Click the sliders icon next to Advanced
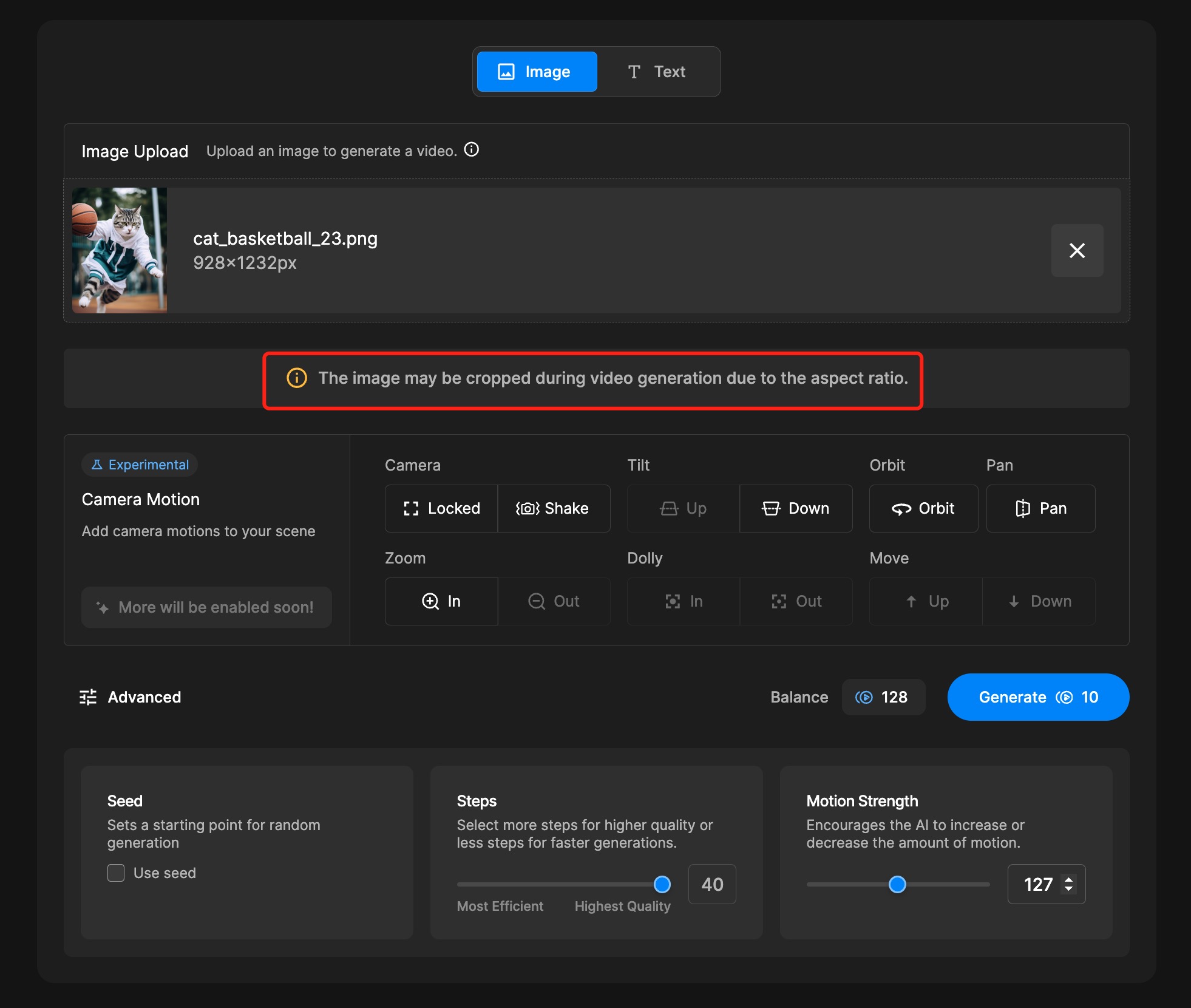Screen dimensions: 1191x1008 tap(88, 697)
